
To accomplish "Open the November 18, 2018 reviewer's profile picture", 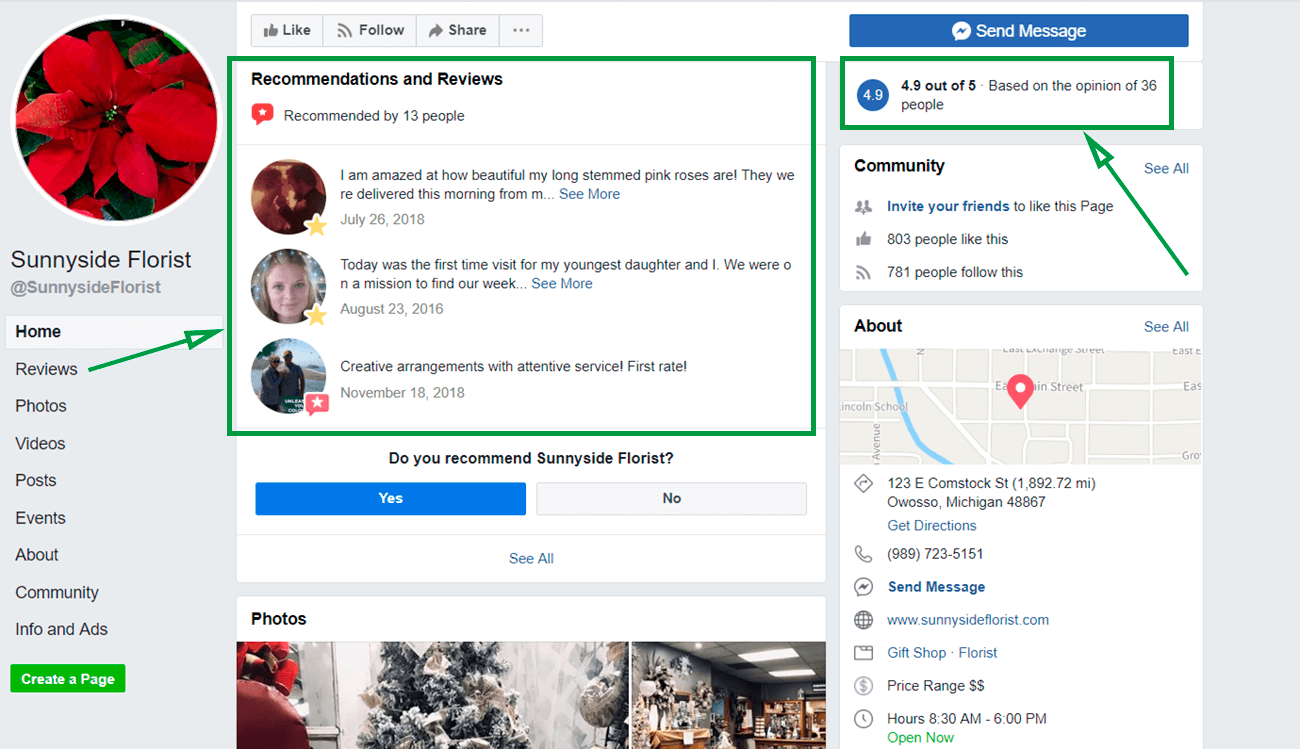I will [288, 376].
